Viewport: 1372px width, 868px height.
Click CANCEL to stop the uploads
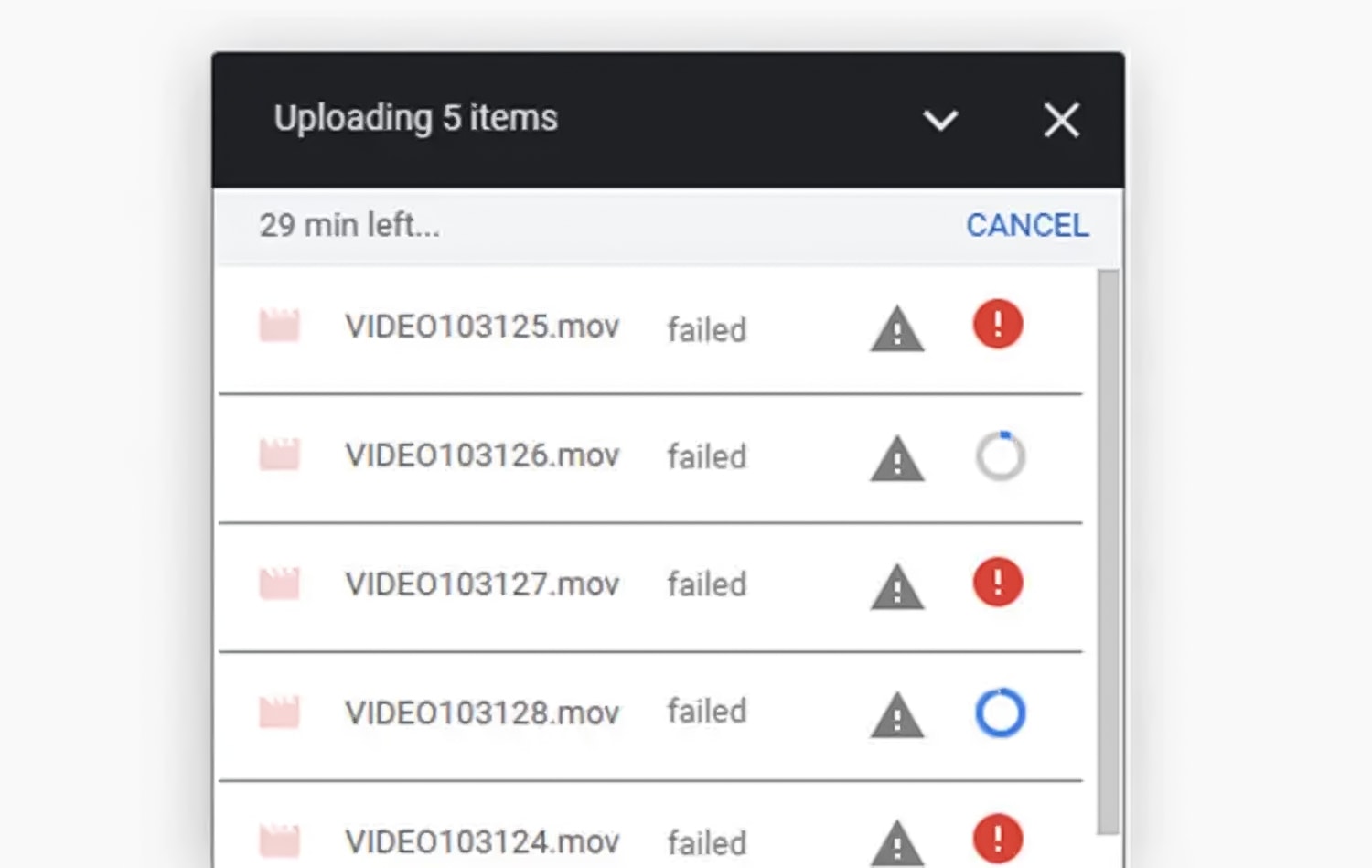1026,225
